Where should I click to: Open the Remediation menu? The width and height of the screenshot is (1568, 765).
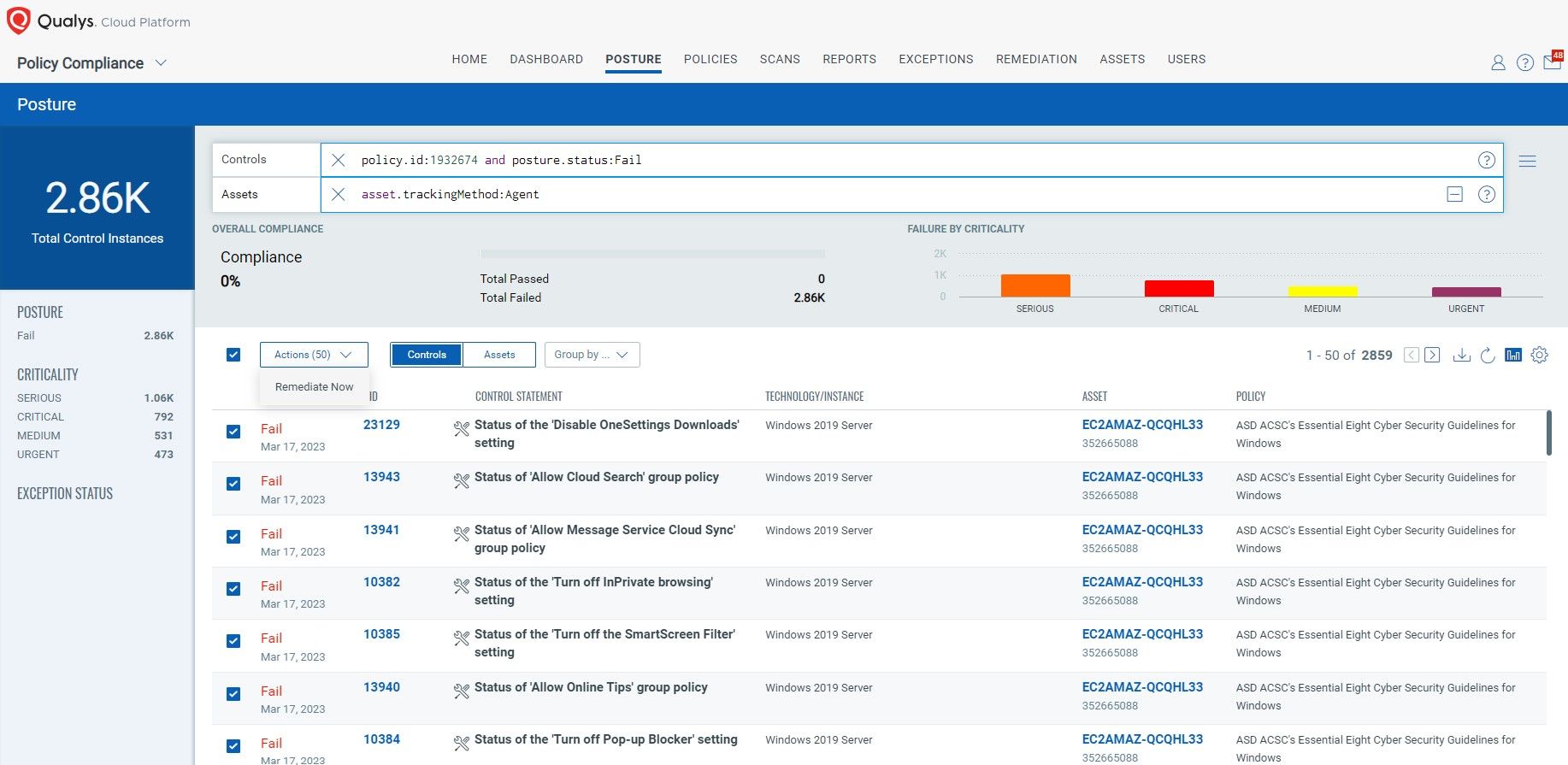tap(1036, 59)
